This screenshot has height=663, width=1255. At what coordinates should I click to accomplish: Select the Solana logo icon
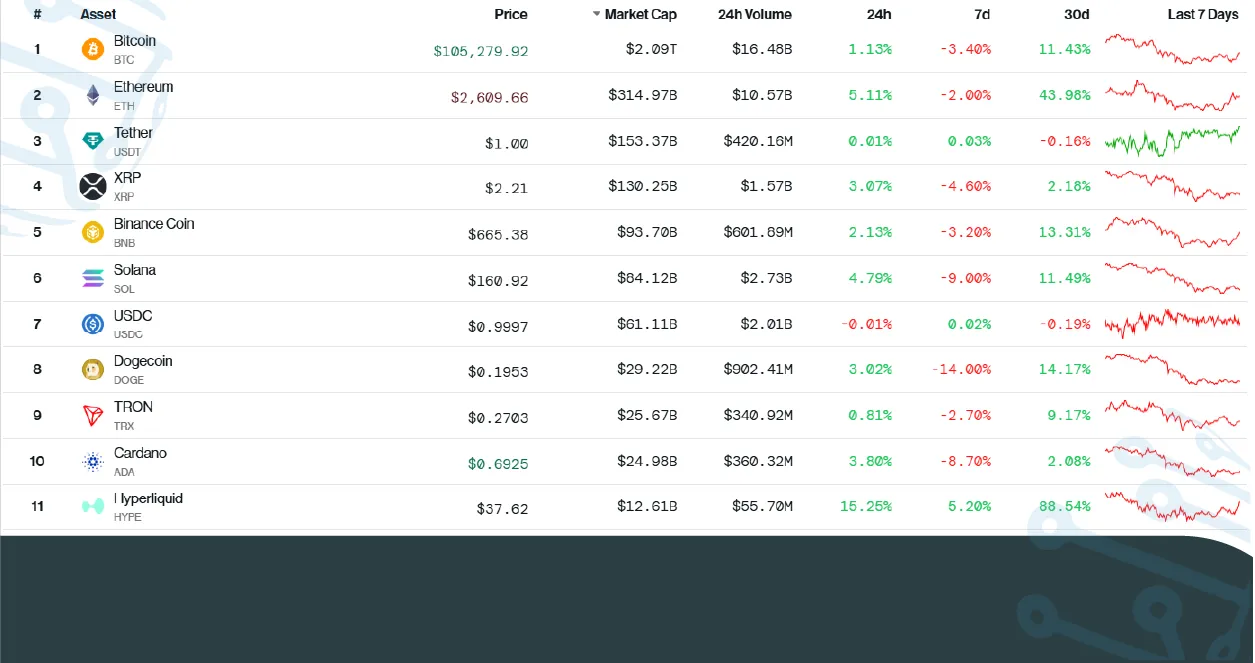point(92,278)
